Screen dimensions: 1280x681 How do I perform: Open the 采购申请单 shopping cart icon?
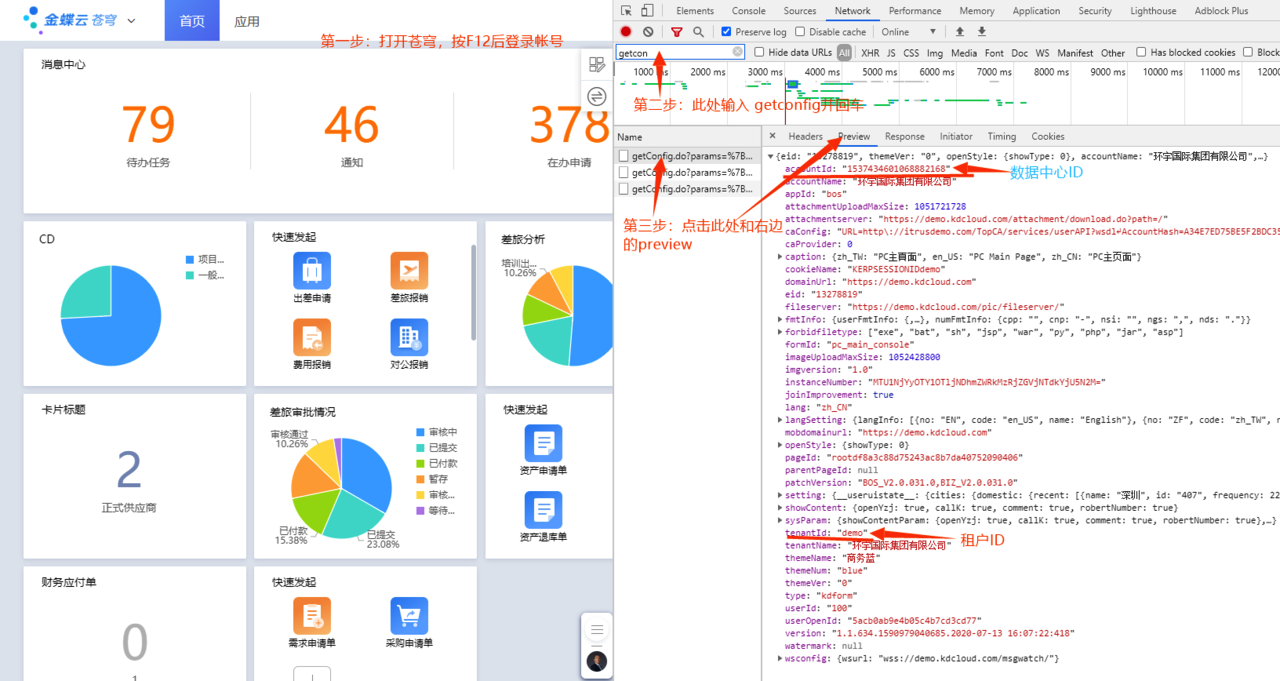pyautogui.click(x=409, y=616)
